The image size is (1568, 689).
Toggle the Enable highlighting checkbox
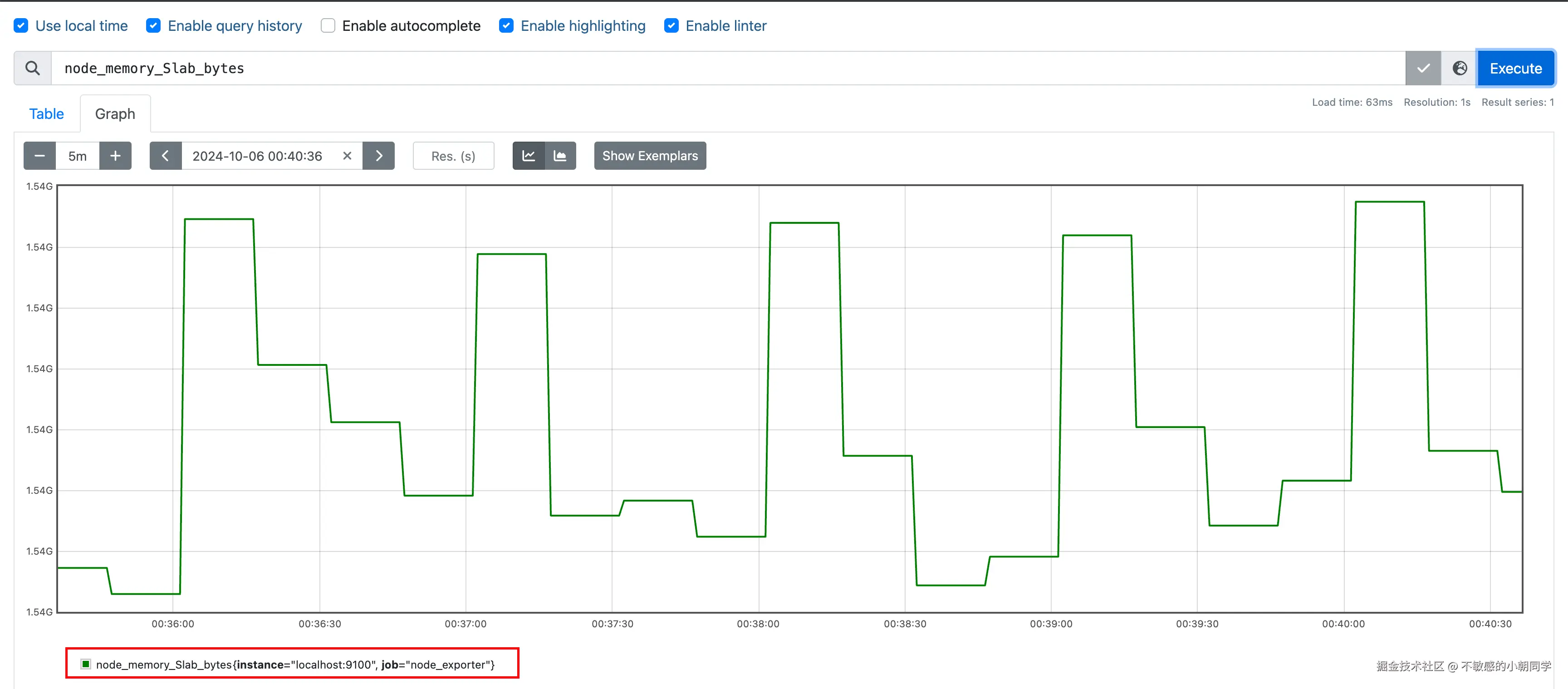pos(506,25)
